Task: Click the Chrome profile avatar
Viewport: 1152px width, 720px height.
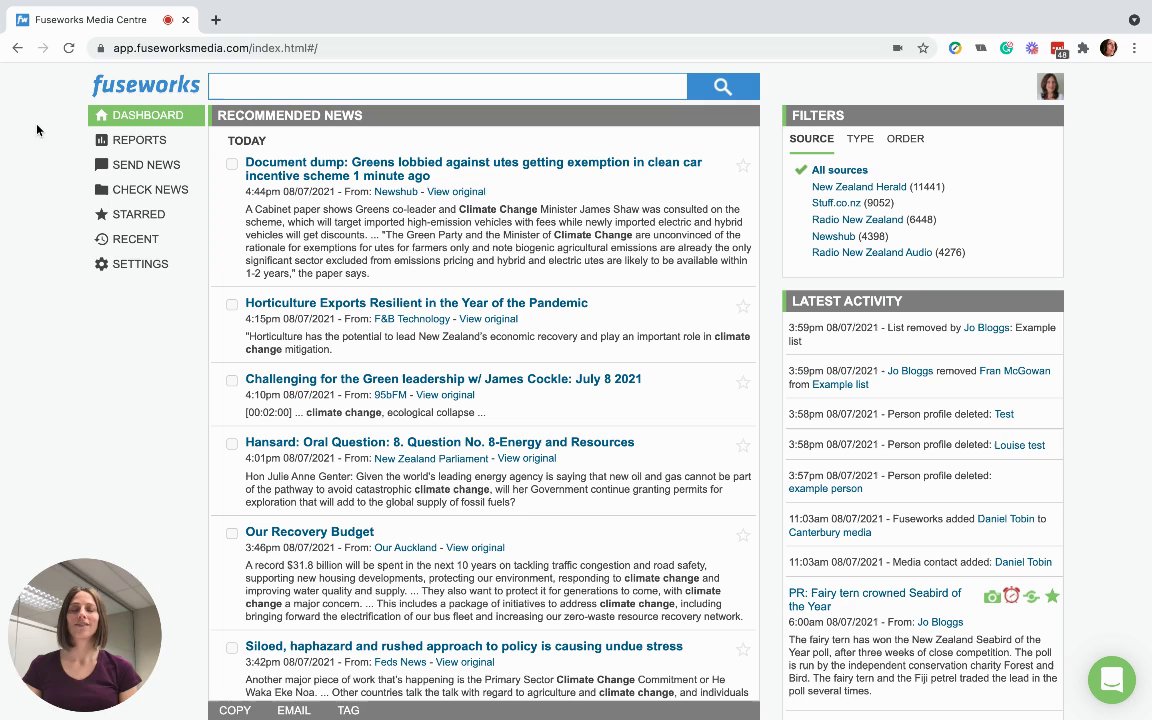Action: (1108, 48)
